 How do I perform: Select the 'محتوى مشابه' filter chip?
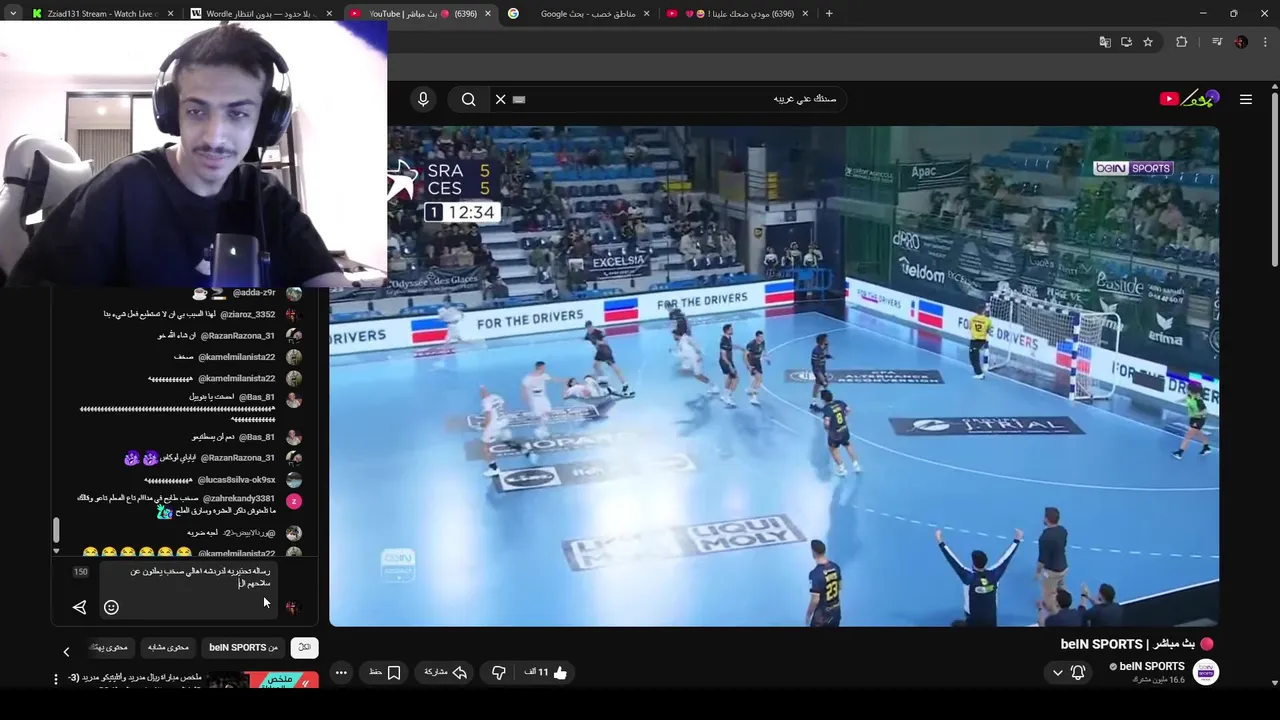coord(168,648)
